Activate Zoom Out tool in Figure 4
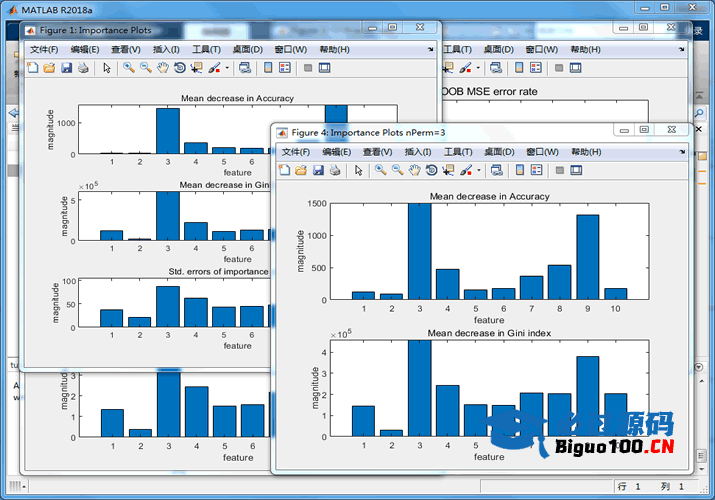This screenshot has height=500, width=715. pos(398,170)
